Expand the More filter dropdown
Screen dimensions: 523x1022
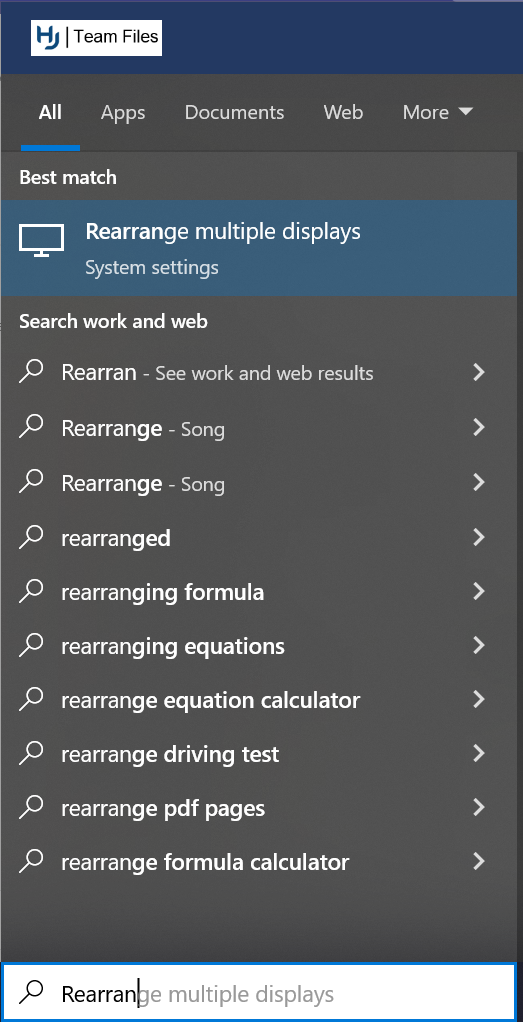point(437,112)
